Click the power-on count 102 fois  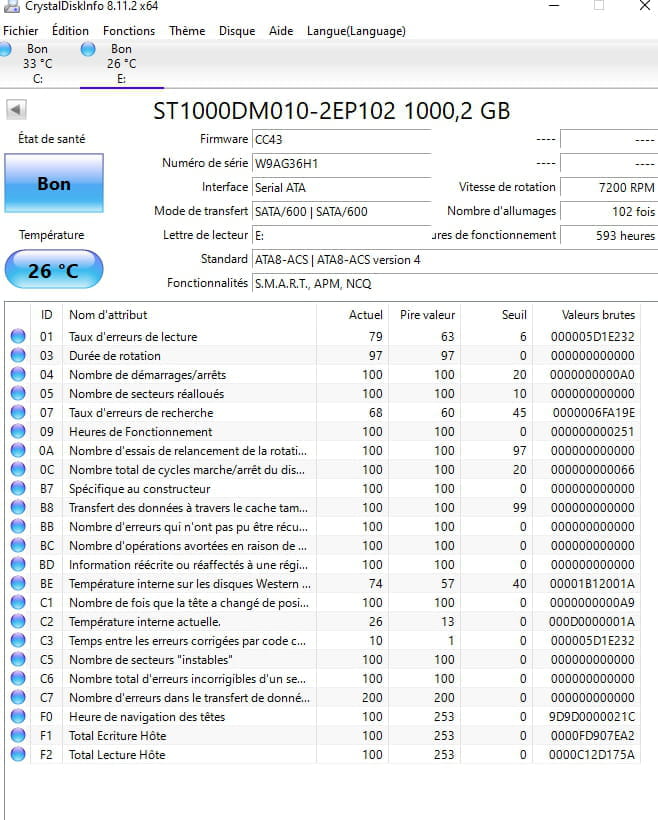(609, 212)
